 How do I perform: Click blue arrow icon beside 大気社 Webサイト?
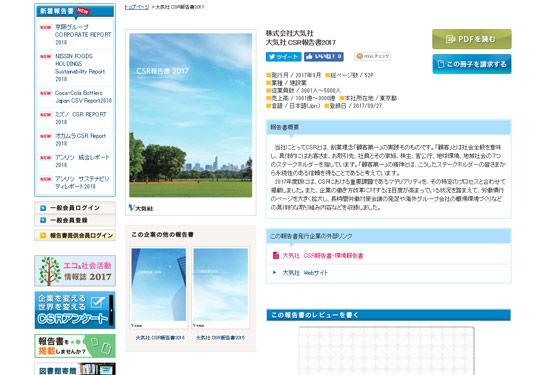coord(275,272)
